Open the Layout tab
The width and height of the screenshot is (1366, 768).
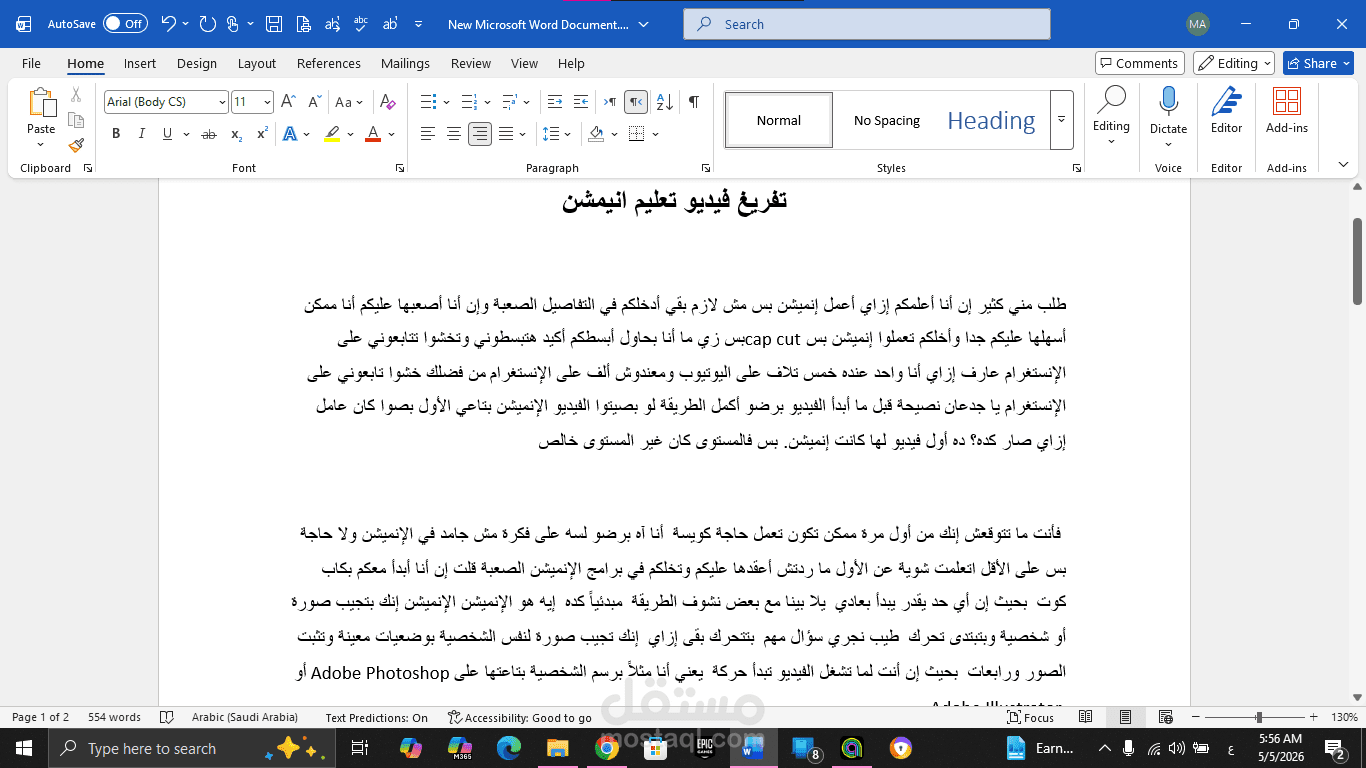(x=257, y=63)
